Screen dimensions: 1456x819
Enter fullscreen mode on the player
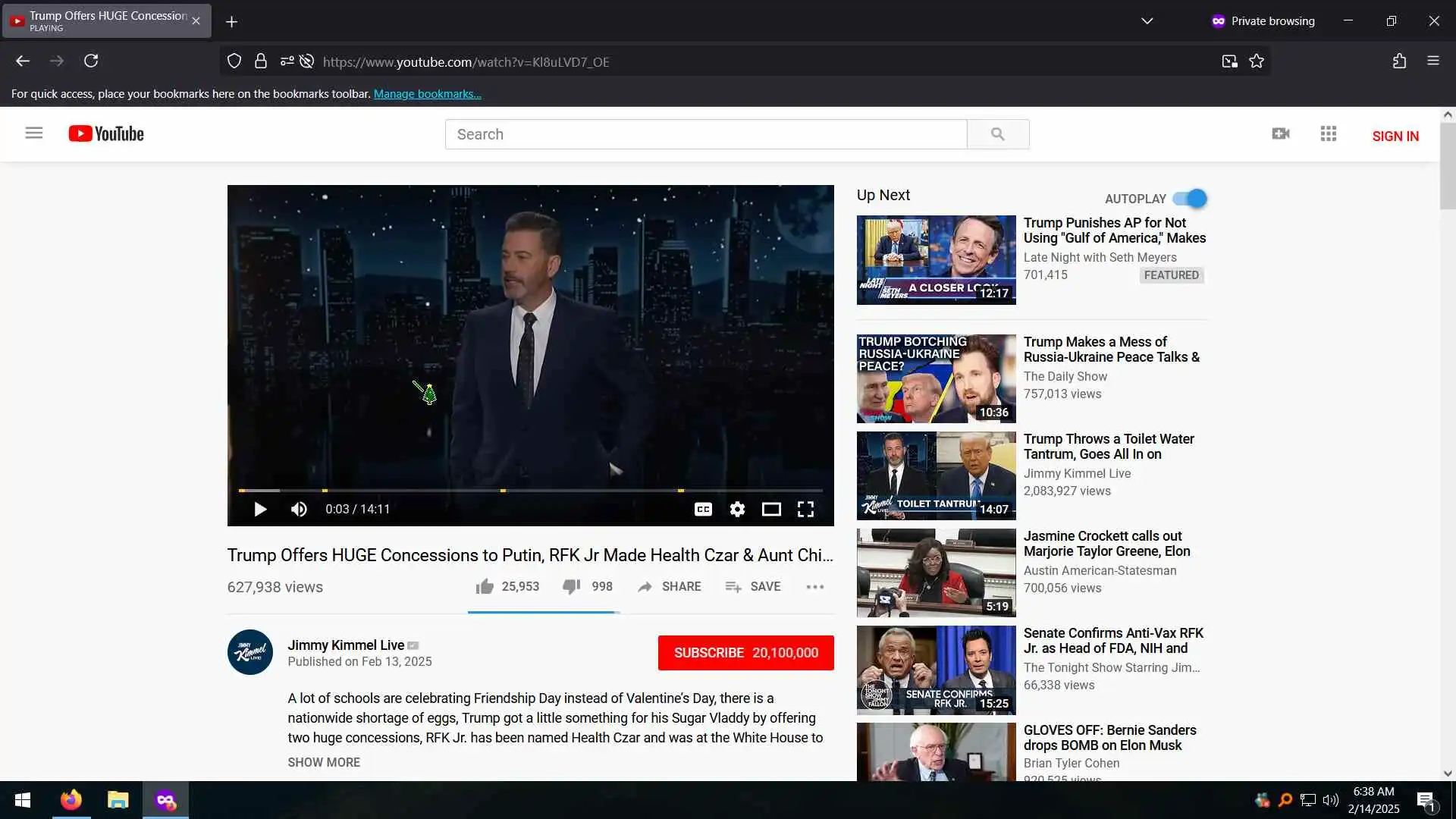tap(805, 509)
